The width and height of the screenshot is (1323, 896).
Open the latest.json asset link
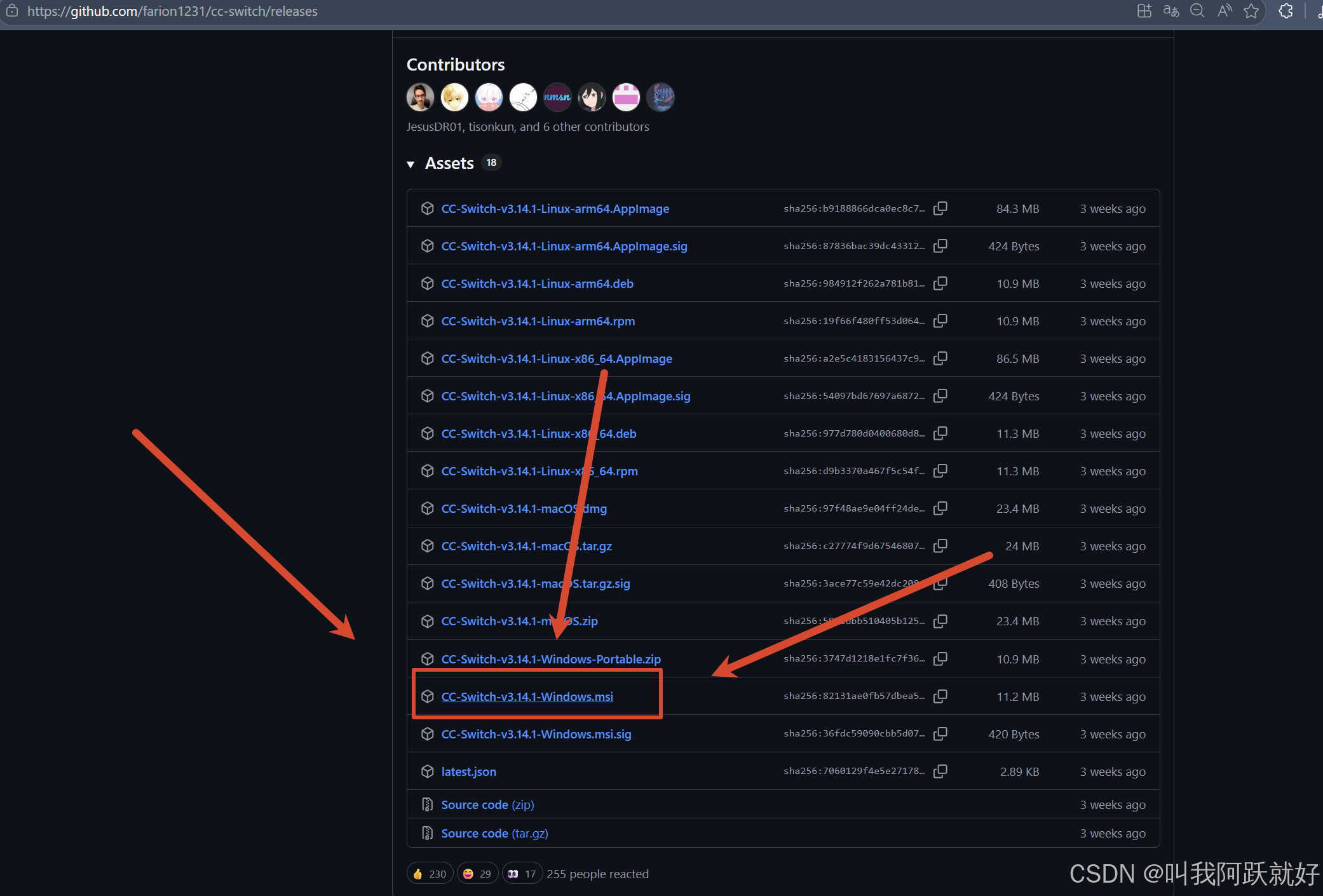pos(469,771)
